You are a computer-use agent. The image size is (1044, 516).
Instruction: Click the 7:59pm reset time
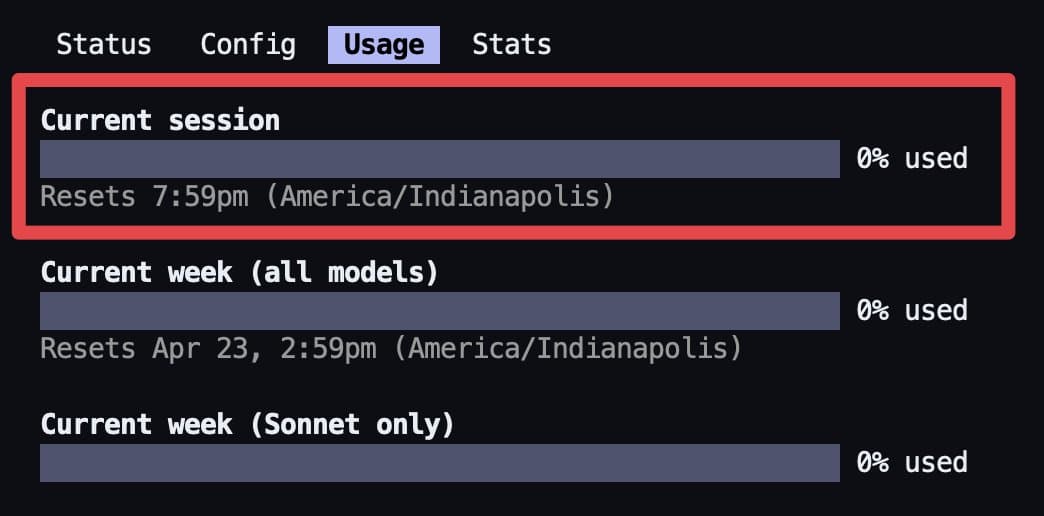[x=200, y=196]
